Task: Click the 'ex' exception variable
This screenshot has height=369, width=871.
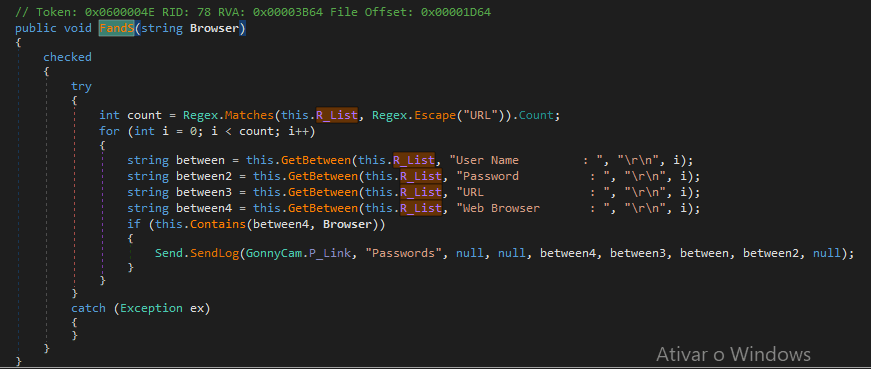Action: [x=197, y=307]
